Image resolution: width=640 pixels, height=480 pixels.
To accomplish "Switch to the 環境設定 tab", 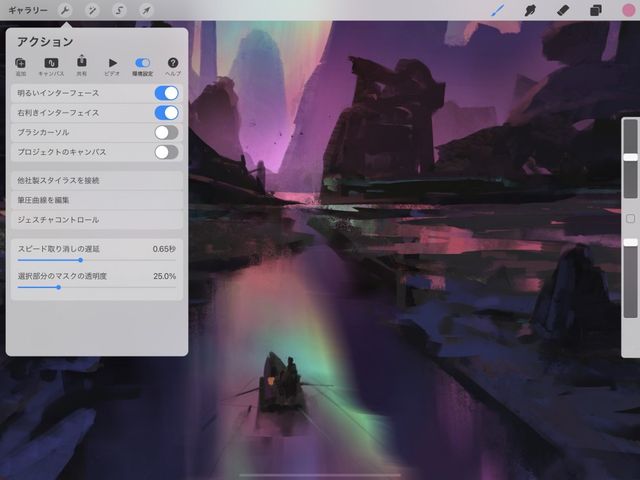I will [x=142, y=67].
